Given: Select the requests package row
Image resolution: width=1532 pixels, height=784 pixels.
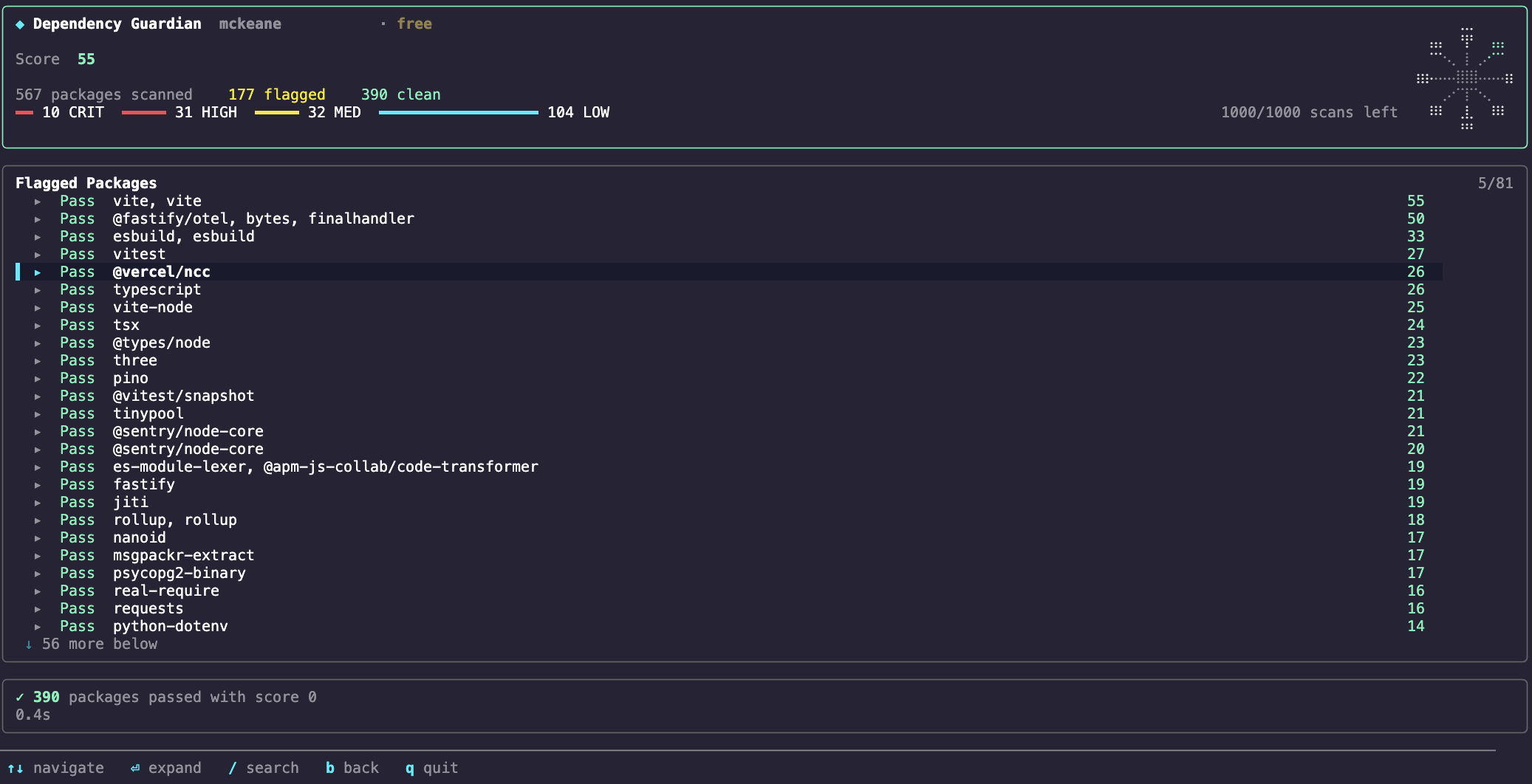Looking at the screenshot, I should 729,608.
